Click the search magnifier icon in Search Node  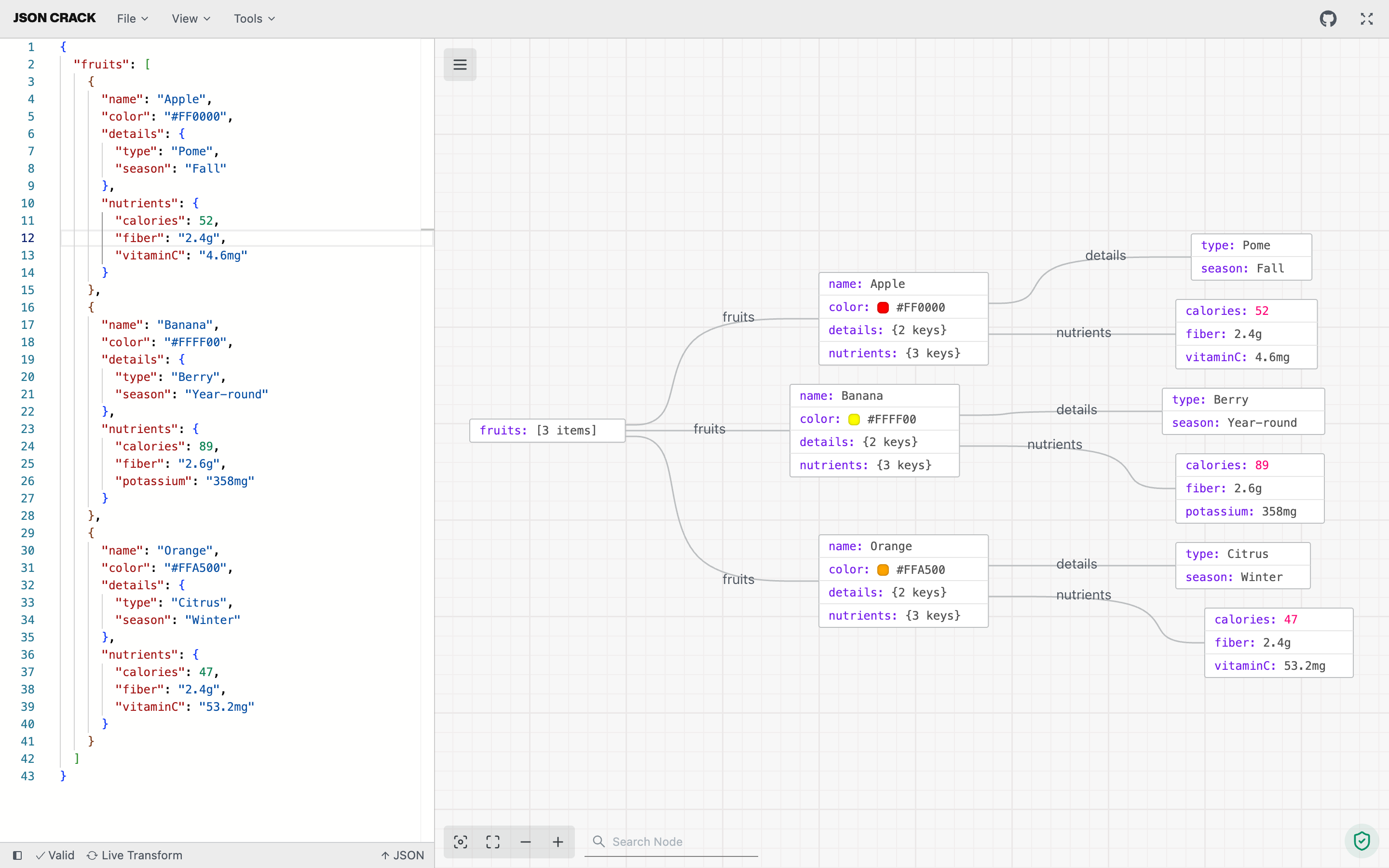(x=599, y=841)
